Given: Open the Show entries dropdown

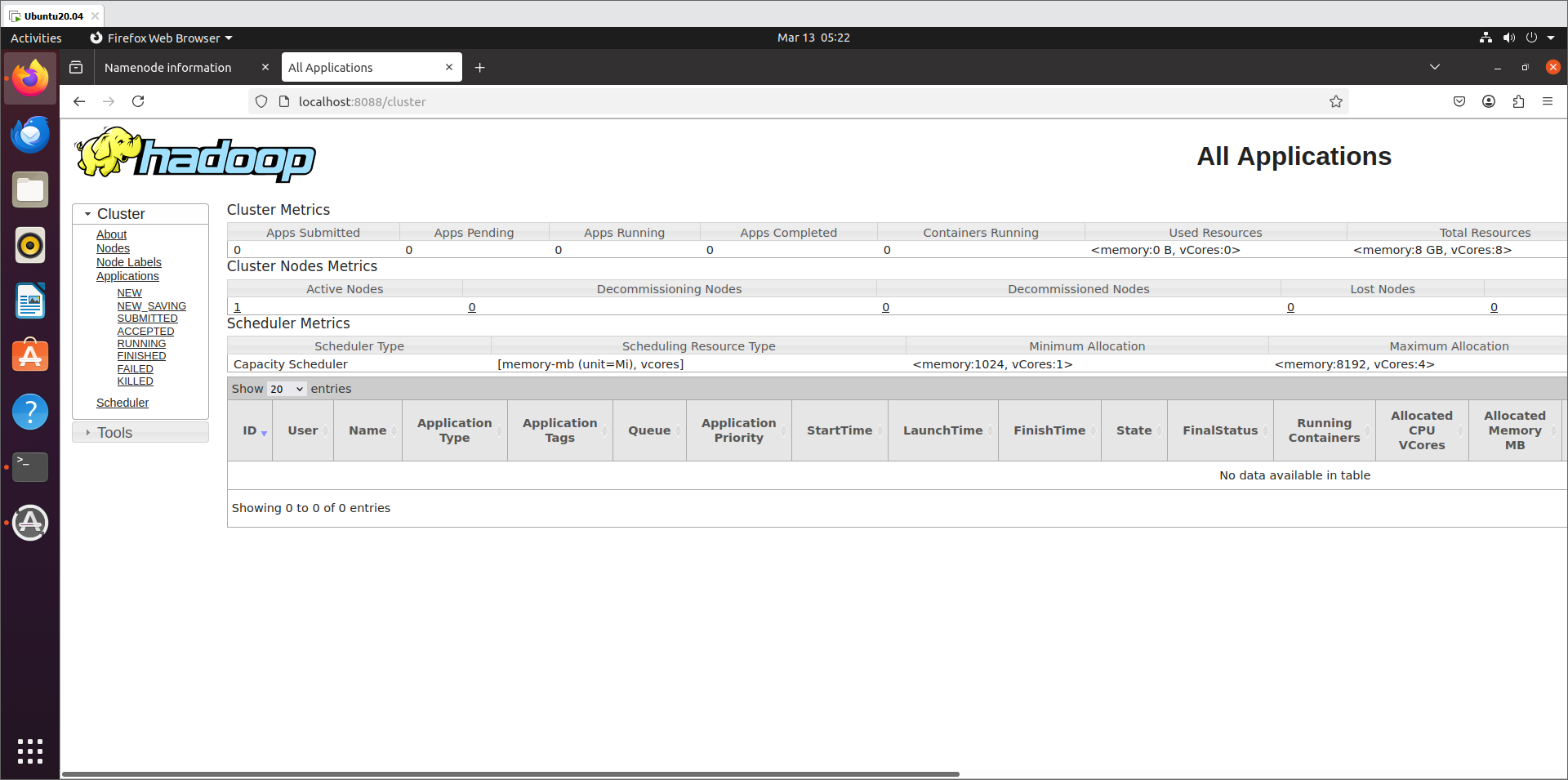Looking at the screenshot, I should coord(286,389).
